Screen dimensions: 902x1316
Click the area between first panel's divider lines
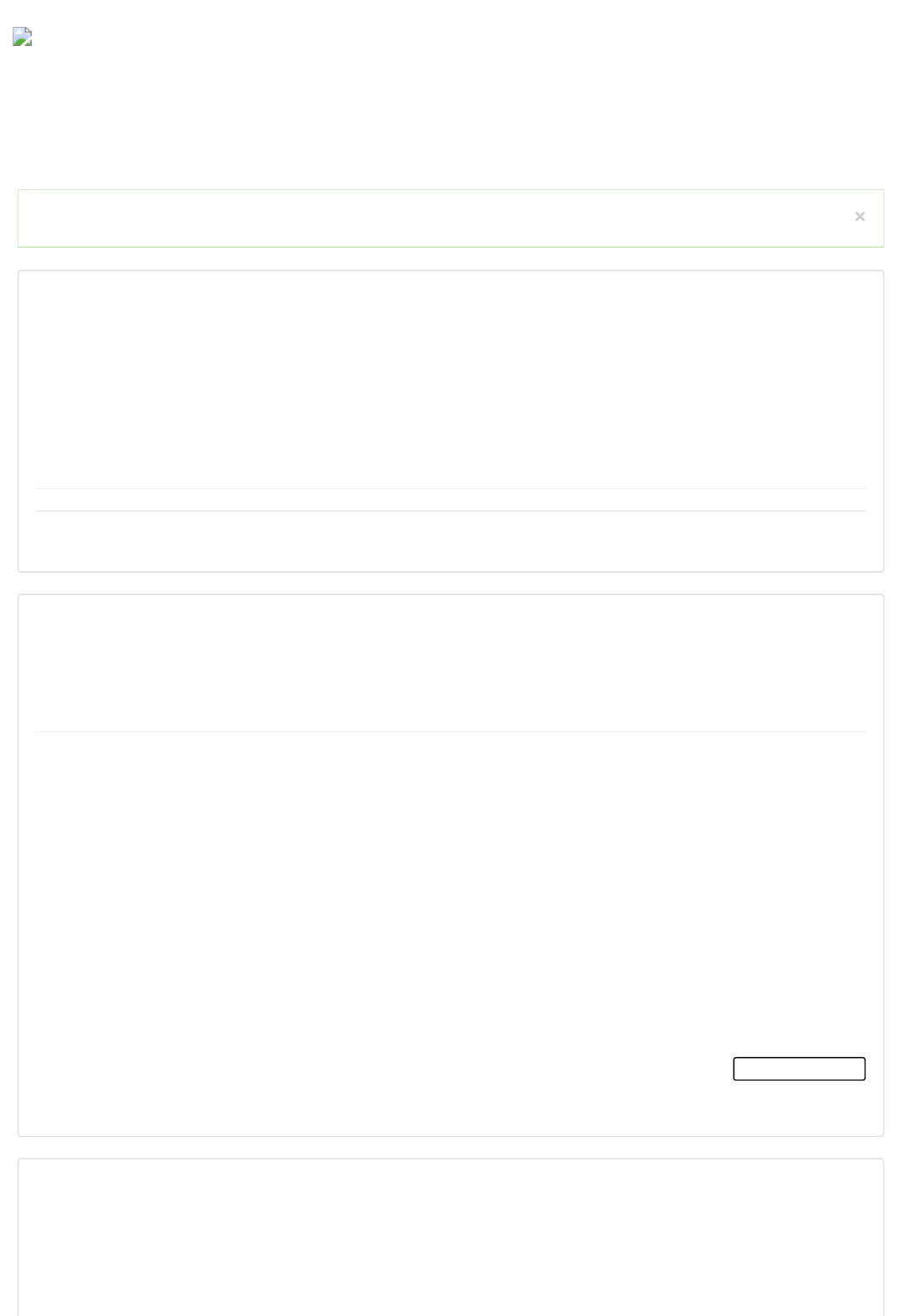[451, 500]
